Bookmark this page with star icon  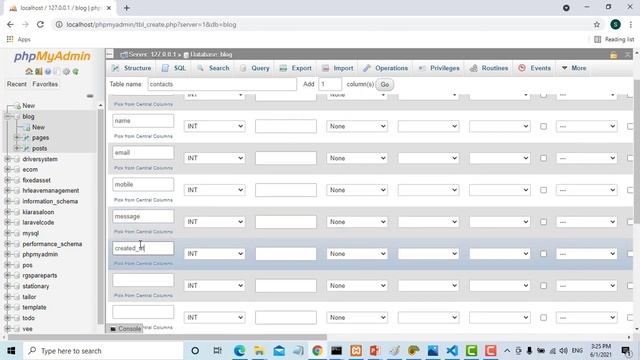(597, 24)
